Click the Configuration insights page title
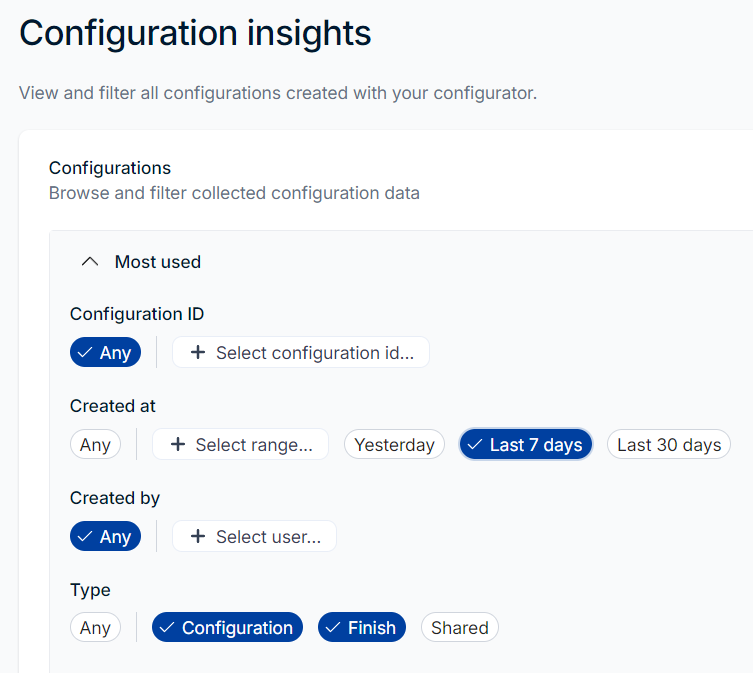The width and height of the screenshot is (753, 673). [x=195, y=33]
